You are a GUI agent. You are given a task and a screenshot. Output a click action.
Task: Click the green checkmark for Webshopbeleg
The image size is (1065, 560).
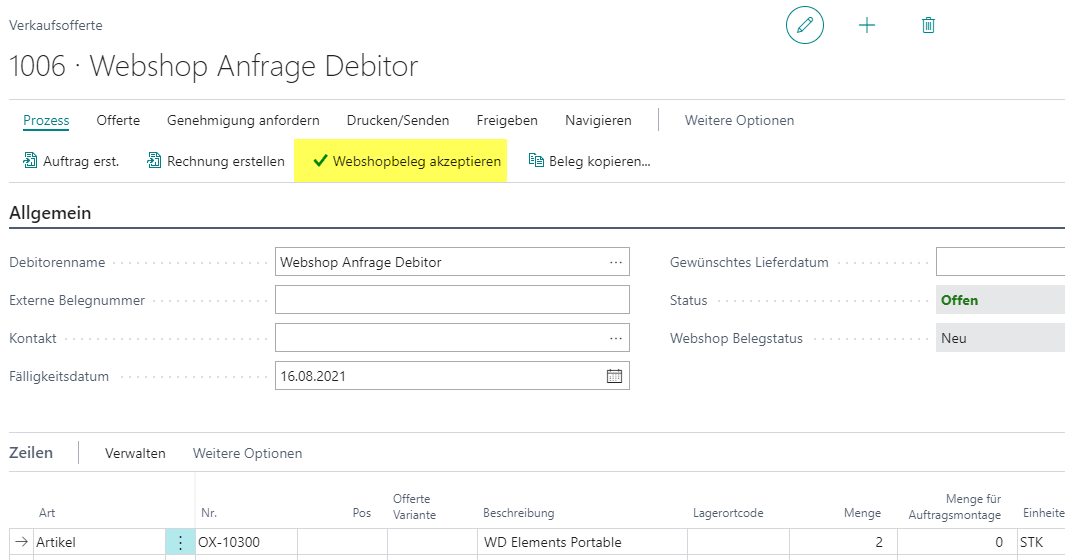coord(321,161)
